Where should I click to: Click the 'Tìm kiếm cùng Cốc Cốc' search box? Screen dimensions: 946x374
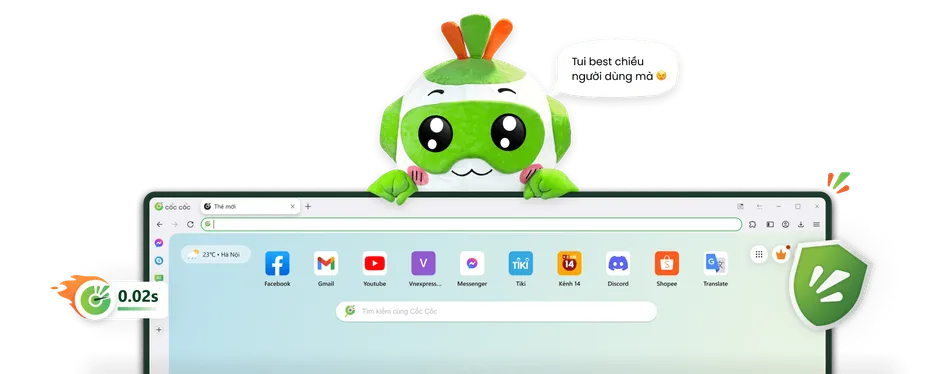click(496, 311)
